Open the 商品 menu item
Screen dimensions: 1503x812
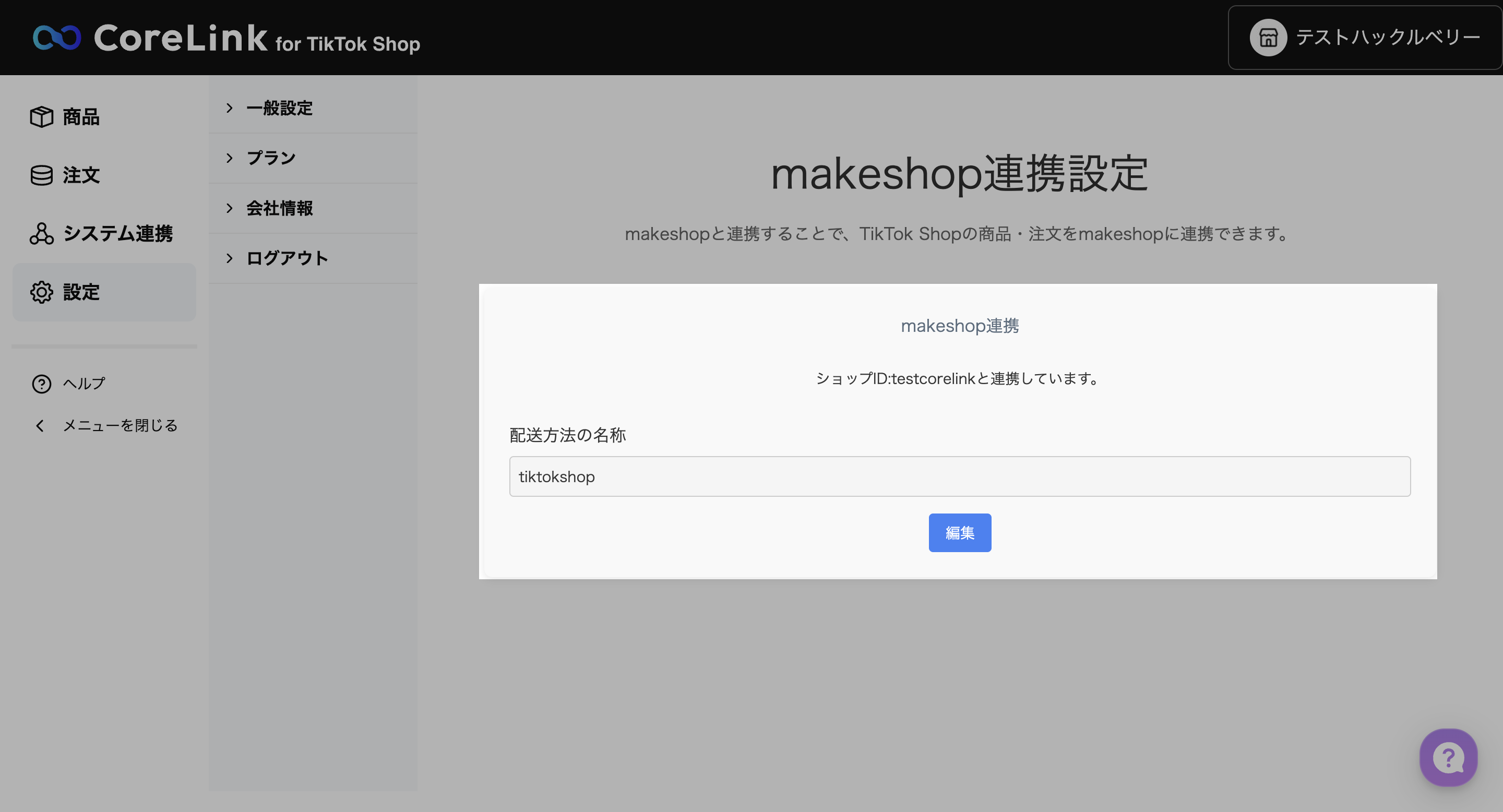[81, 117]
